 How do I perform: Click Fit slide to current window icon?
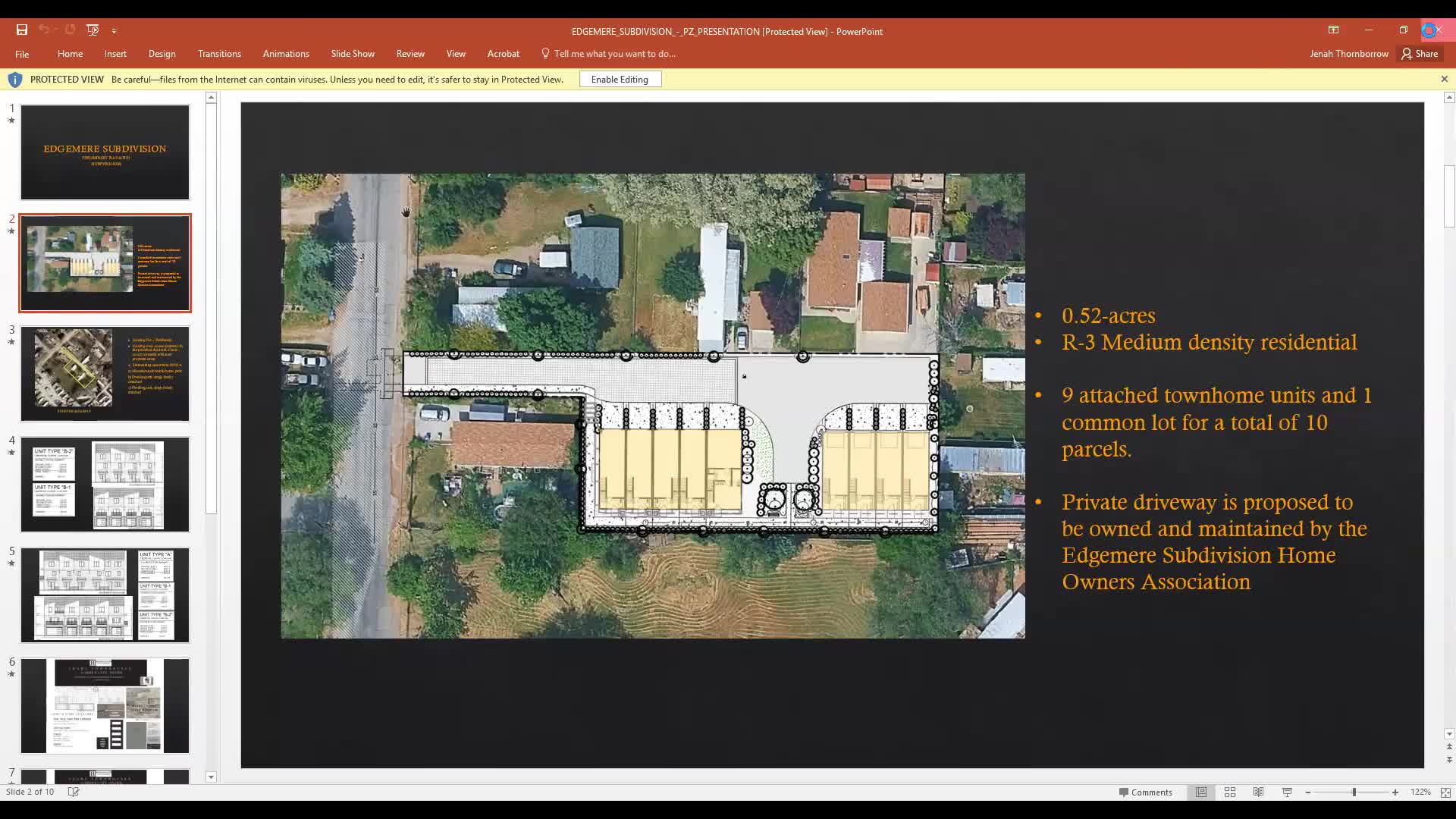click(x=1445, y=792)
